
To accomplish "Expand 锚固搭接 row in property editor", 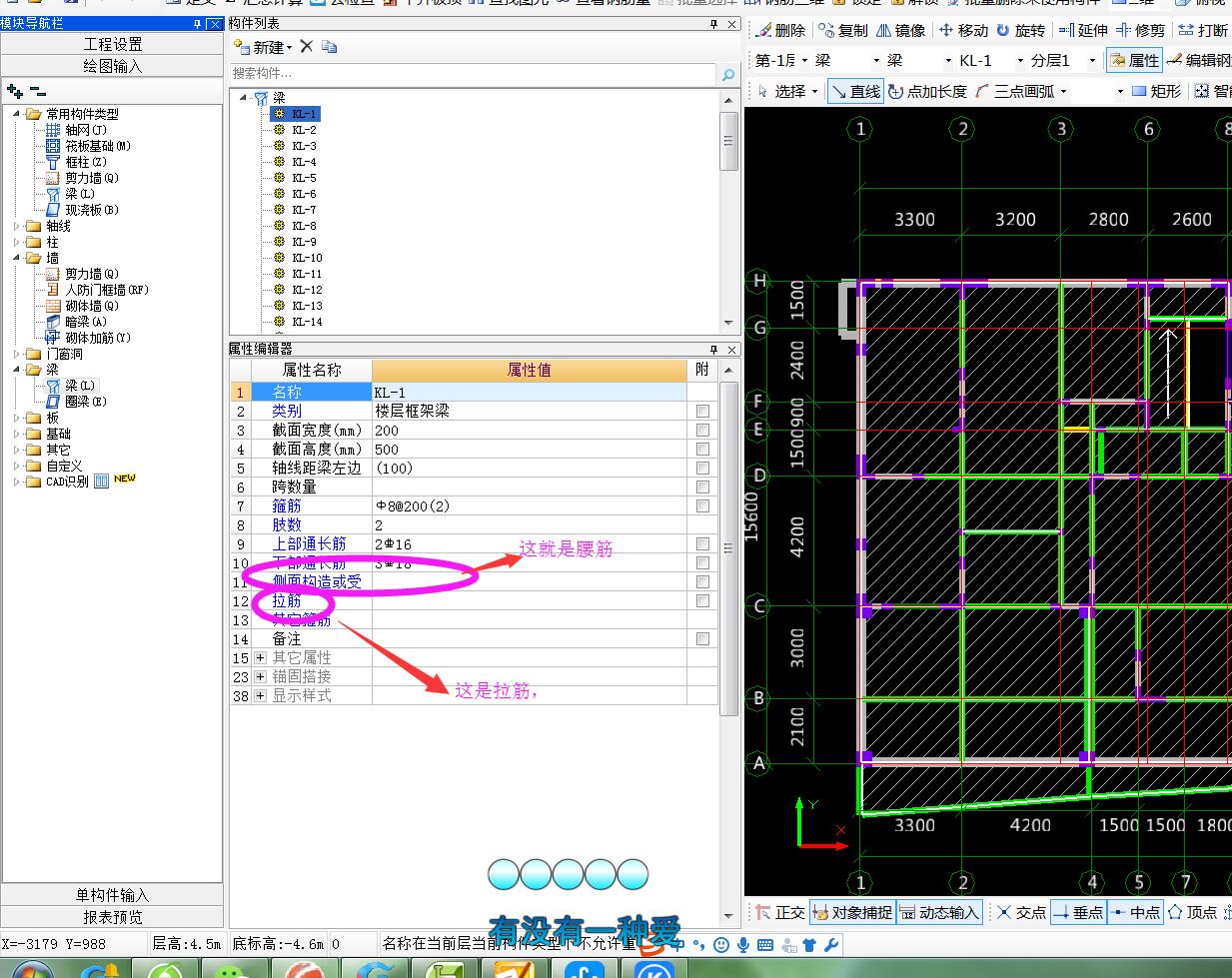I will (x=261, y=676).
